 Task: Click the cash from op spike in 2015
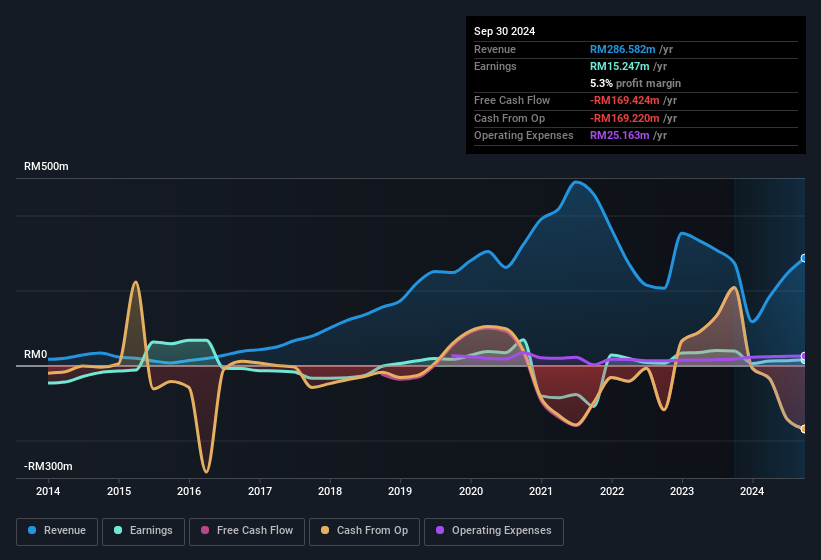click(x=136, y=282)
